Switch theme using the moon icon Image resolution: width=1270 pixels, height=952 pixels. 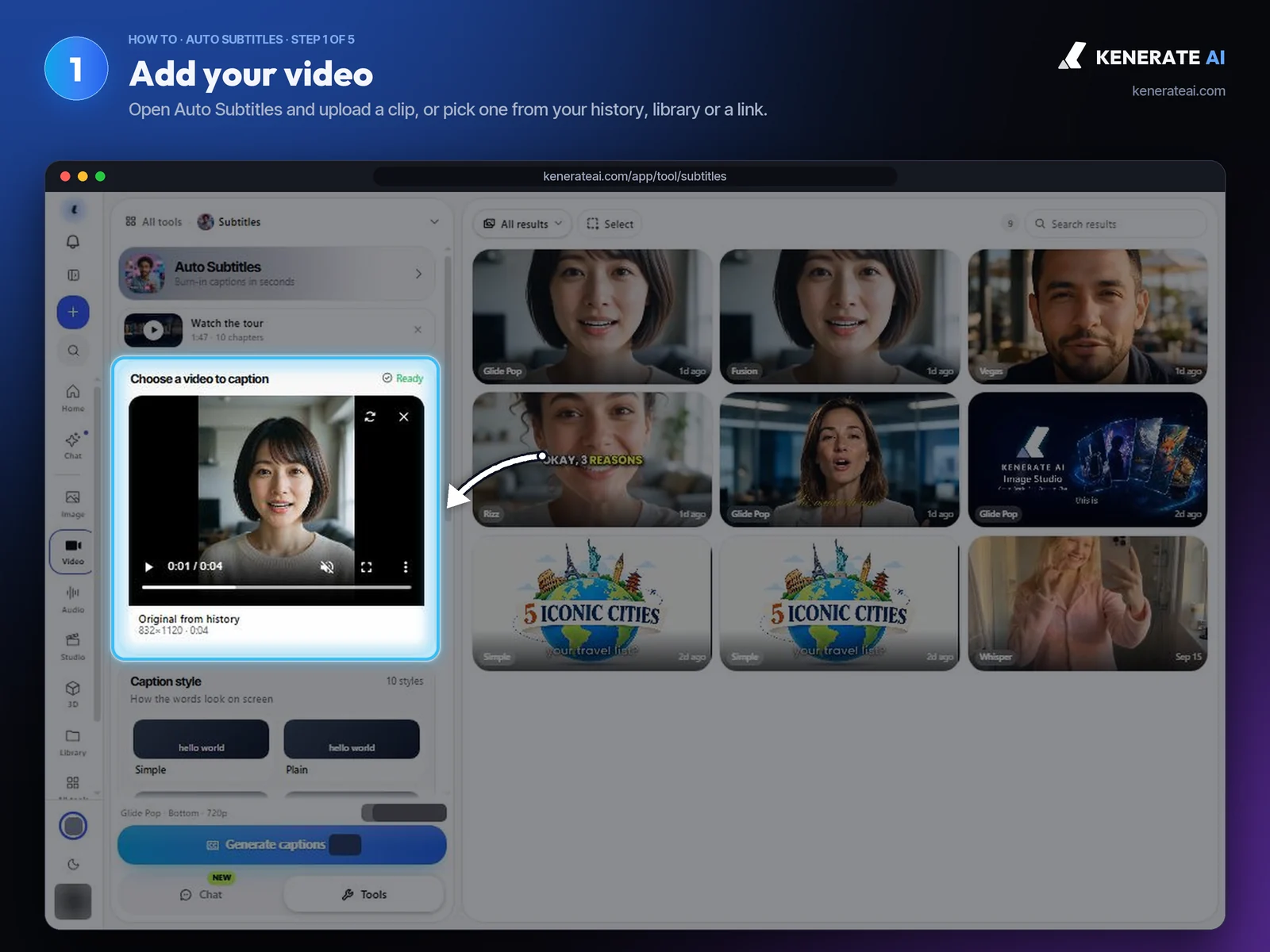pos(73,865)
